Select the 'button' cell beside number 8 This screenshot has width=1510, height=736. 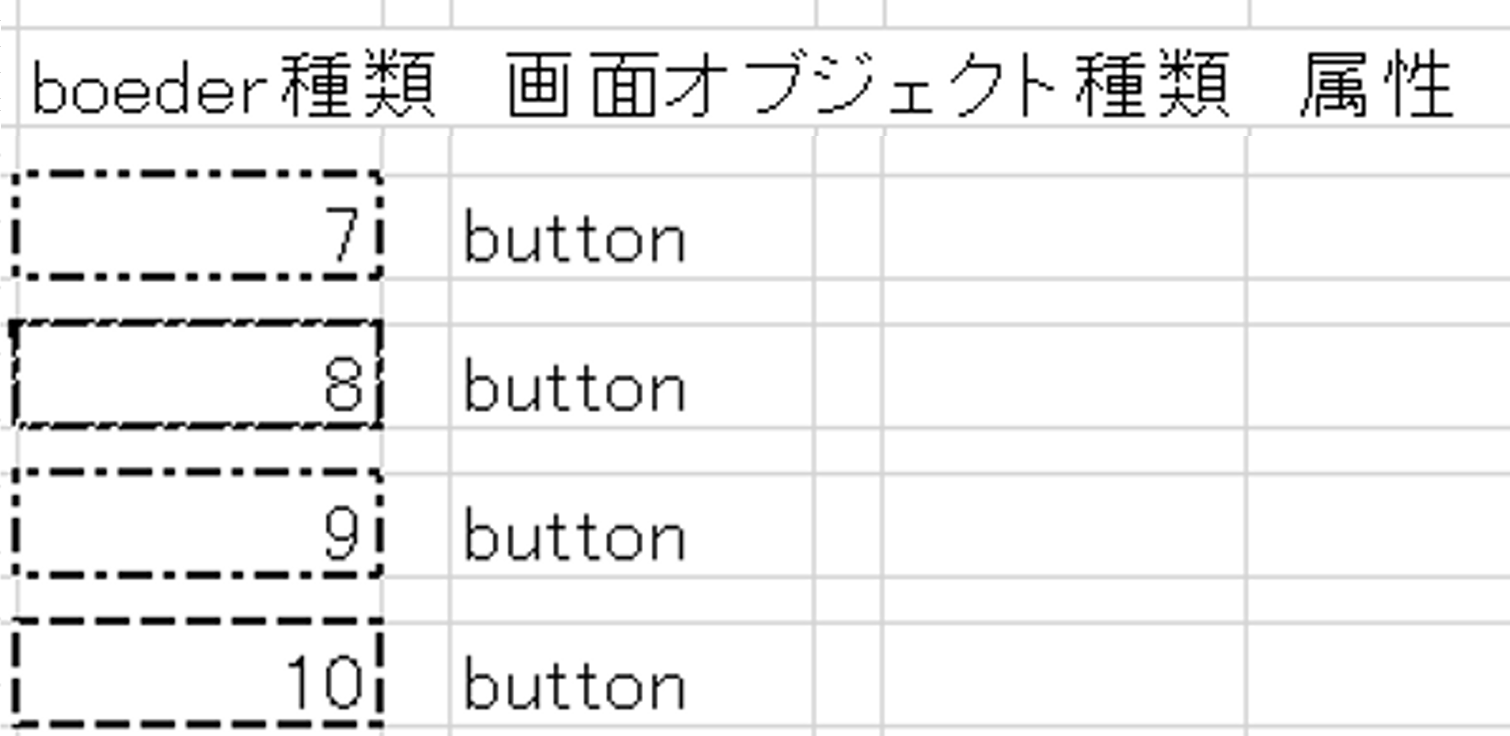point(632,375)
